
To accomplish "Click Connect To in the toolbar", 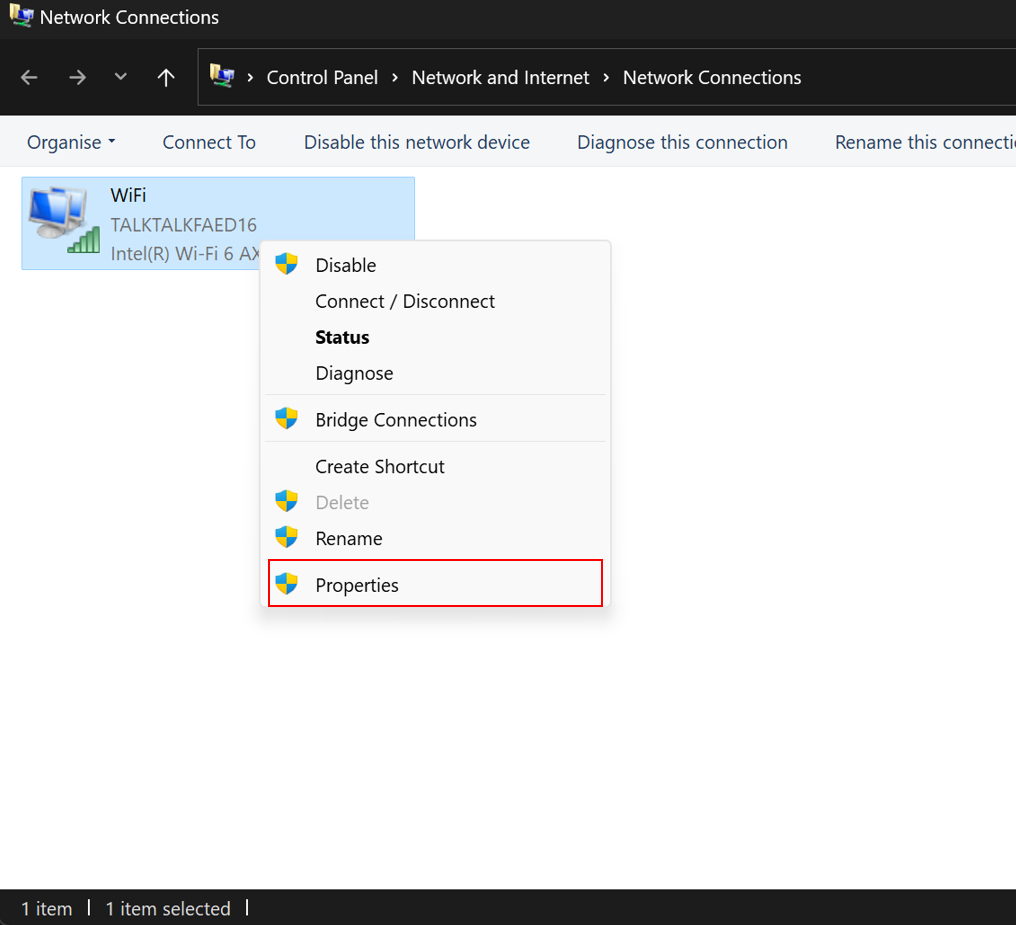I will coord(209,142).
